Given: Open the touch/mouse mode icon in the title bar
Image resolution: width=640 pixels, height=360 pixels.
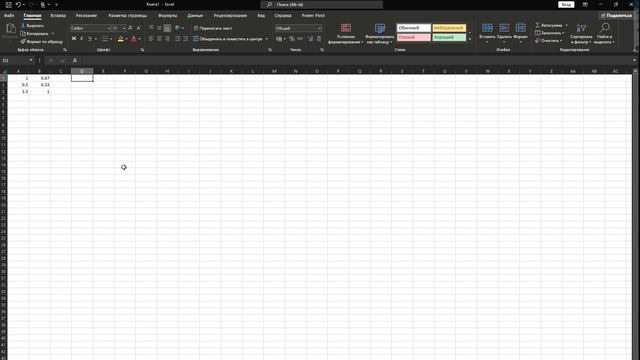Looking at the screenshot, I should (42, 5).
